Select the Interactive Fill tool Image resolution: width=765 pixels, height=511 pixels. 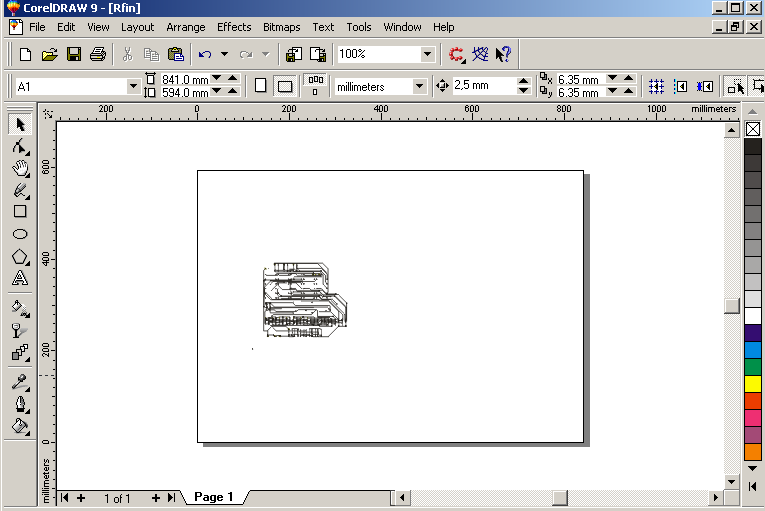click(x=20, y=308)
